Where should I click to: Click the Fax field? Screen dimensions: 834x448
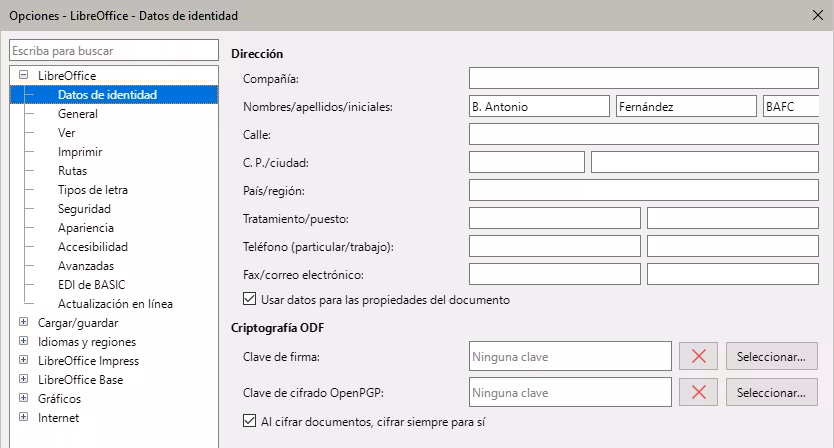(x=555, y=274)
